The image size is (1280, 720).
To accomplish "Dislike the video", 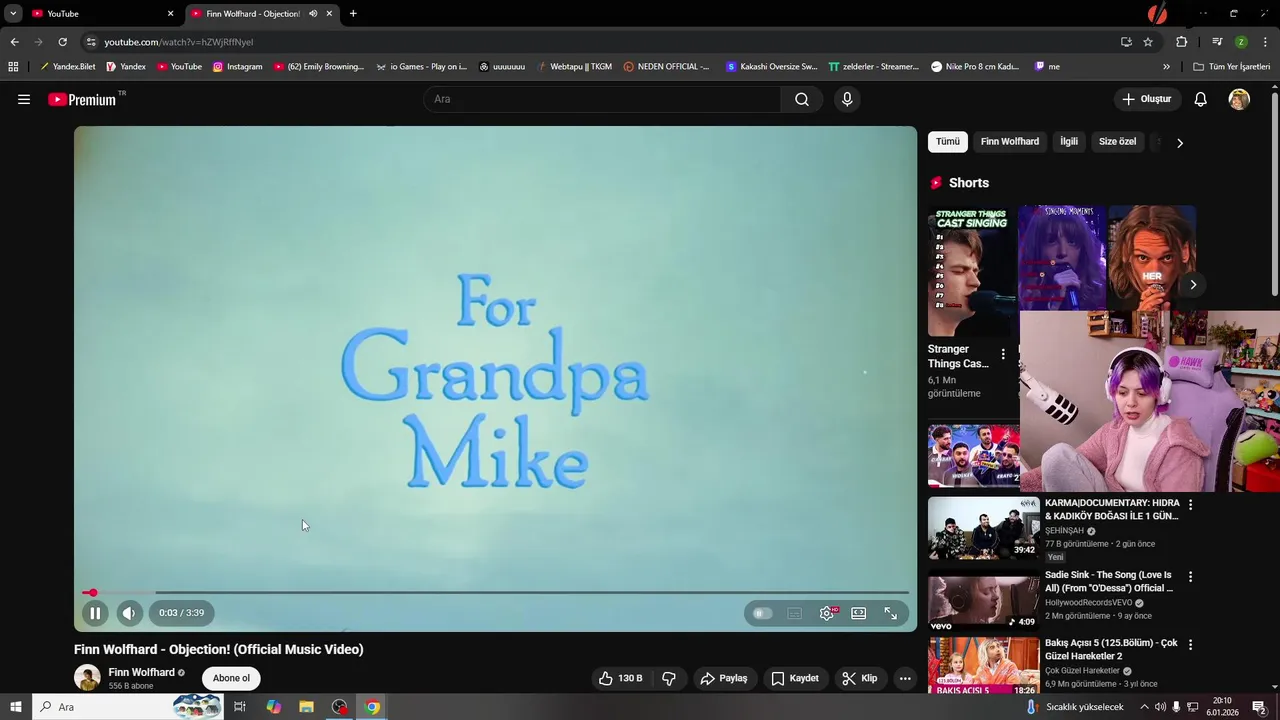I will [x=669, y=678].
